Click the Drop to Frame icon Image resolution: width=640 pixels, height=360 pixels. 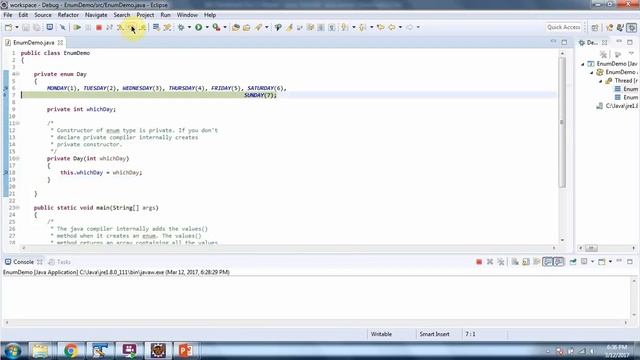156,27
